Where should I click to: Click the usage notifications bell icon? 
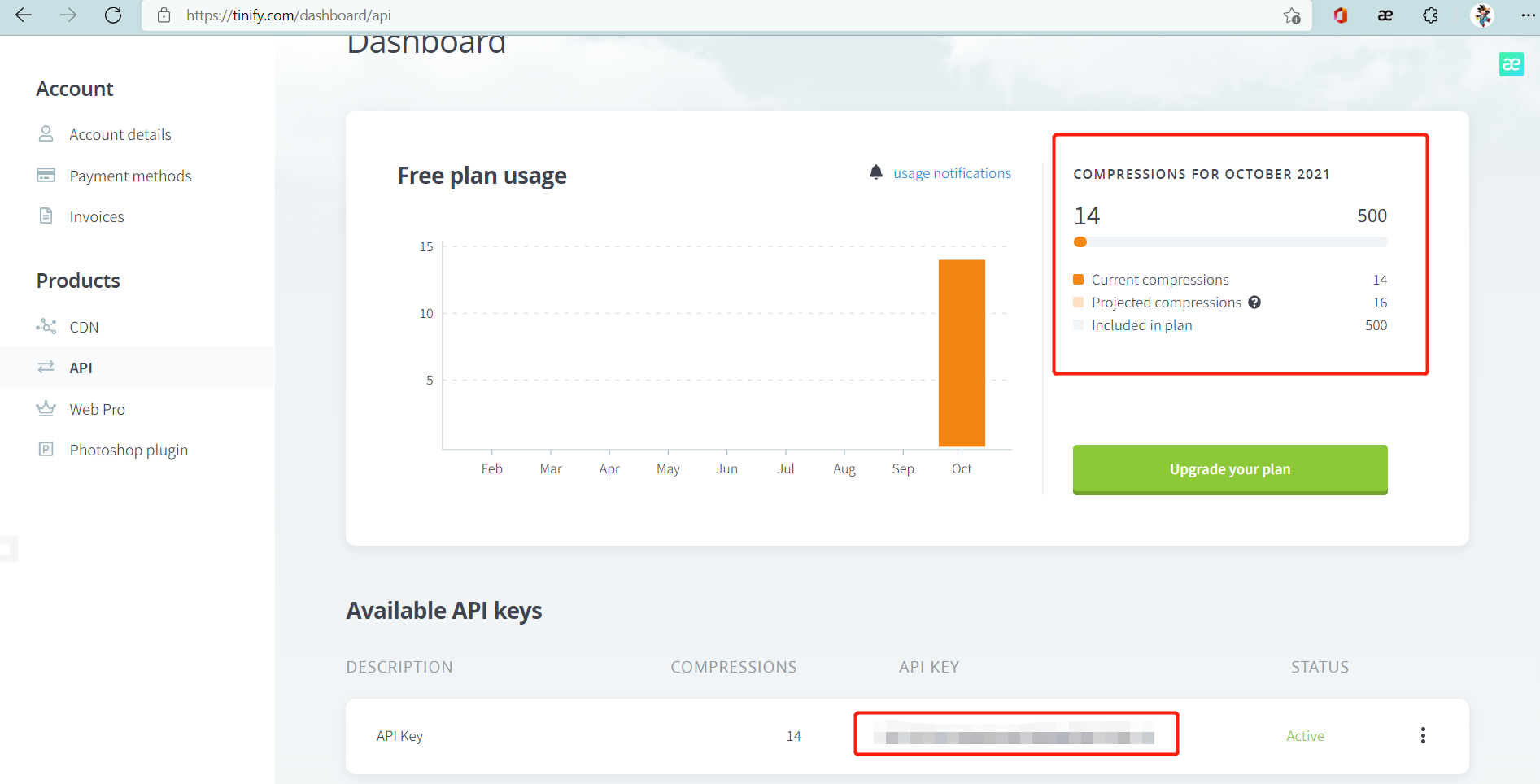[875, 172]
